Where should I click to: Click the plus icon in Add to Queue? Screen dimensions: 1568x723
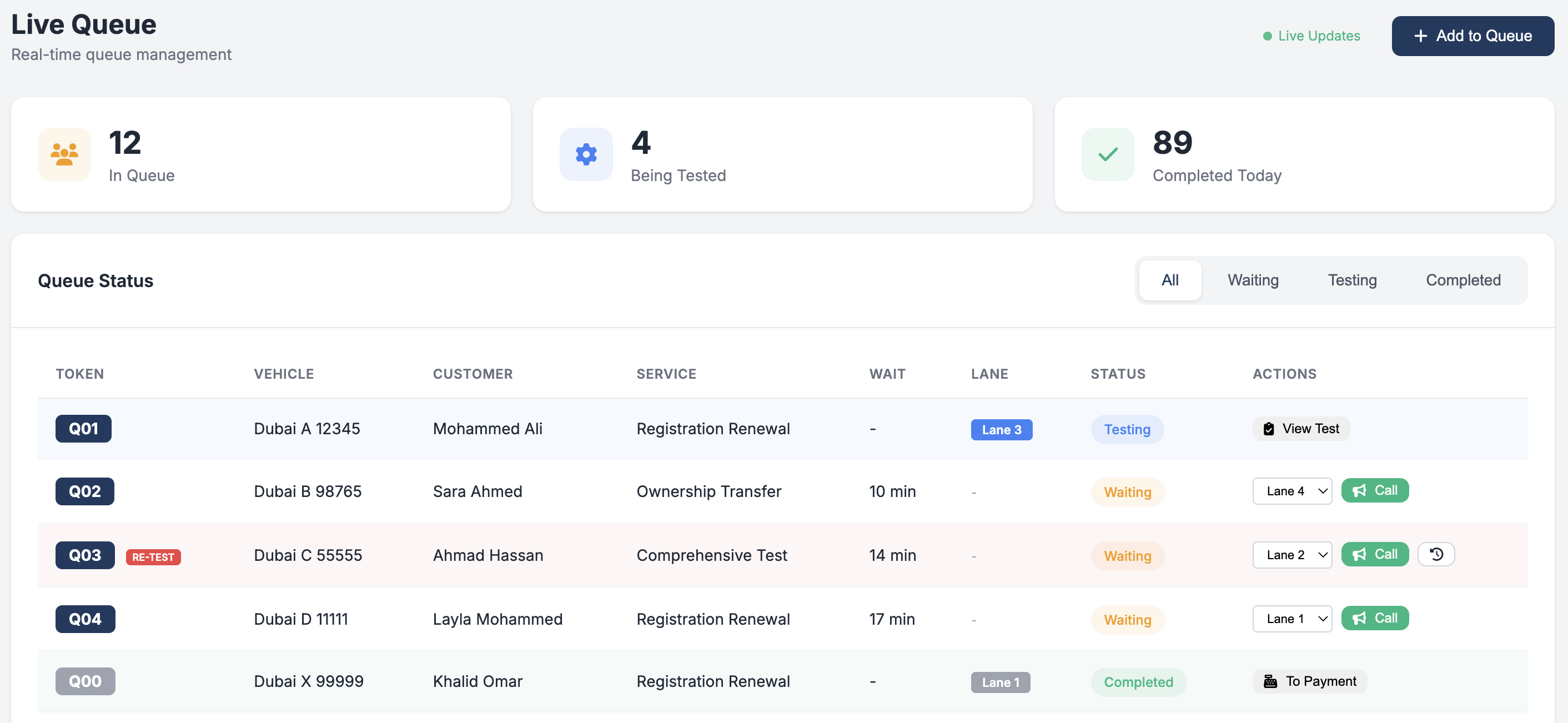point(1421,36)
